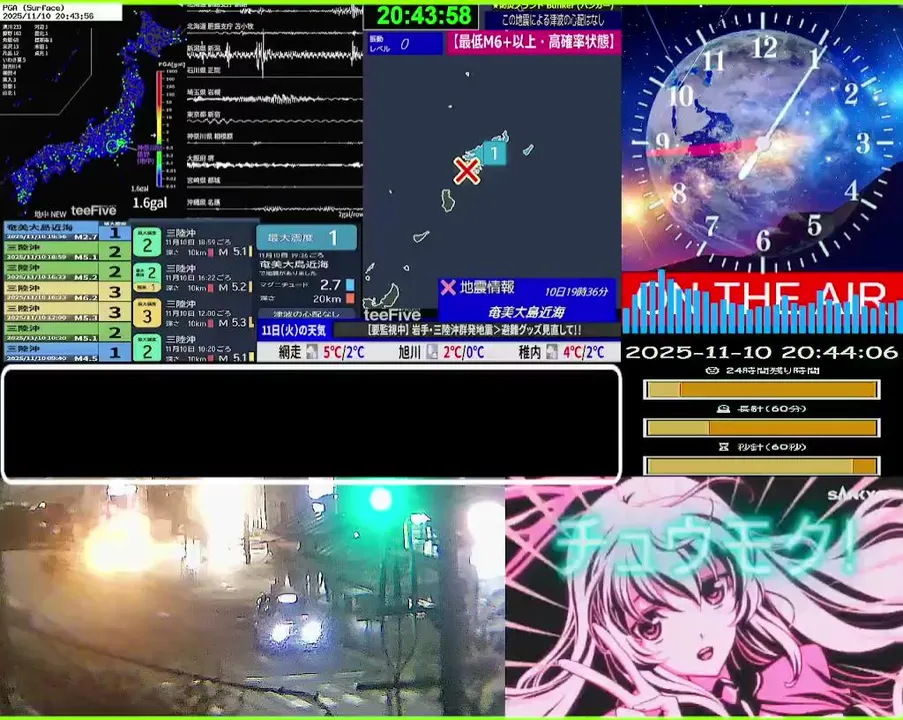Screen dimensions: 903x720
Task: Click この地震による津波の心配はなし notice
Action: click(553, 20)
